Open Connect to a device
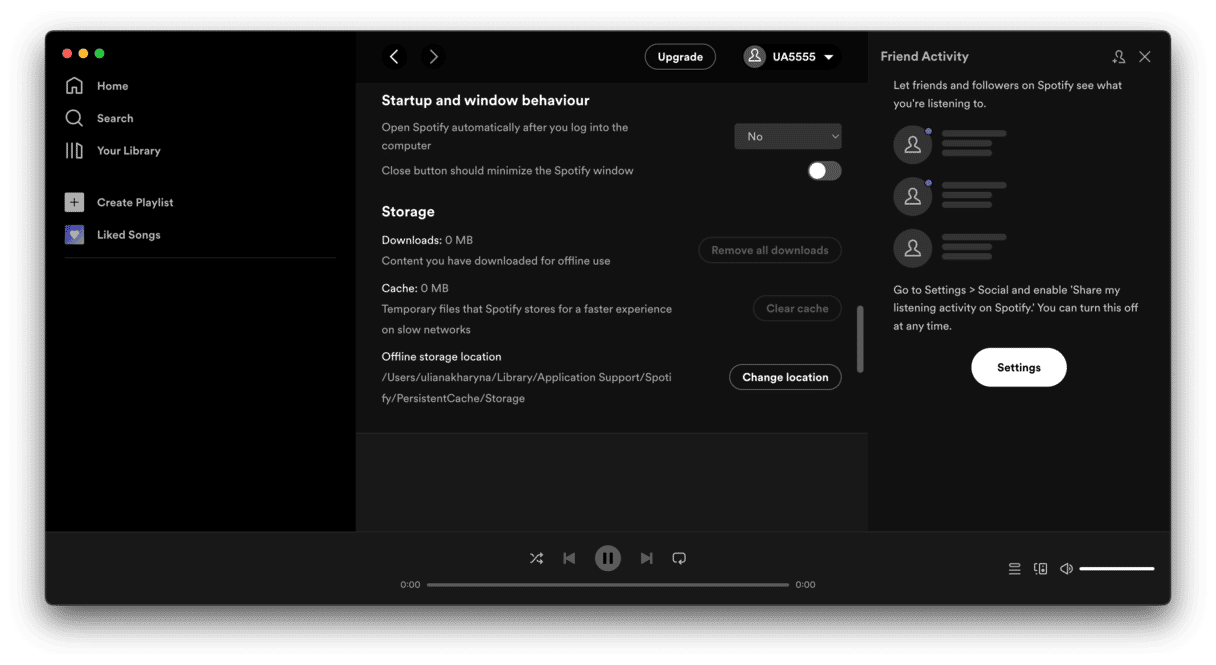This screenshot has height=665, width=1216. [x=1040, y=569]
